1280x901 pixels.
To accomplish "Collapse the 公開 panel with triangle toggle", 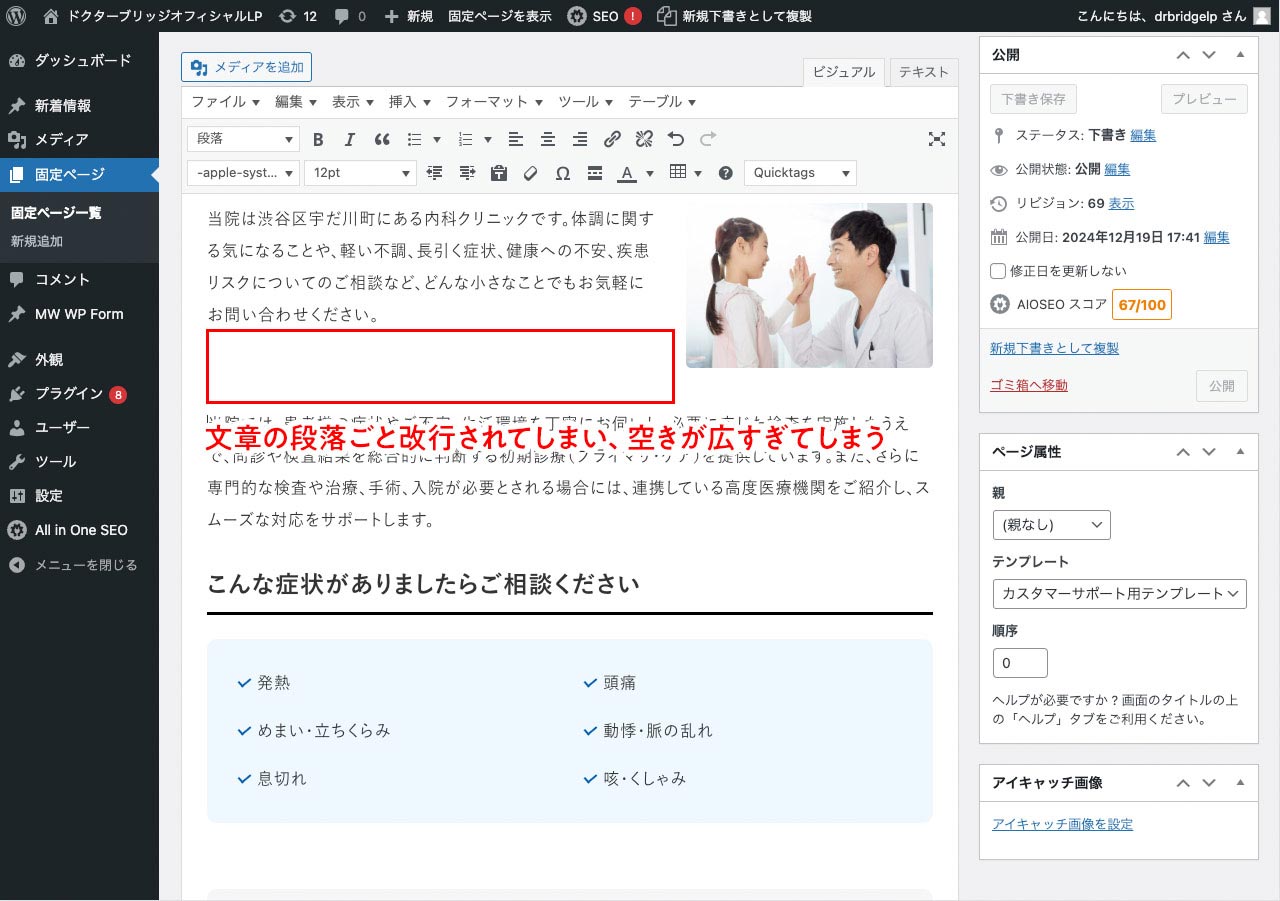I will 1240,55.
